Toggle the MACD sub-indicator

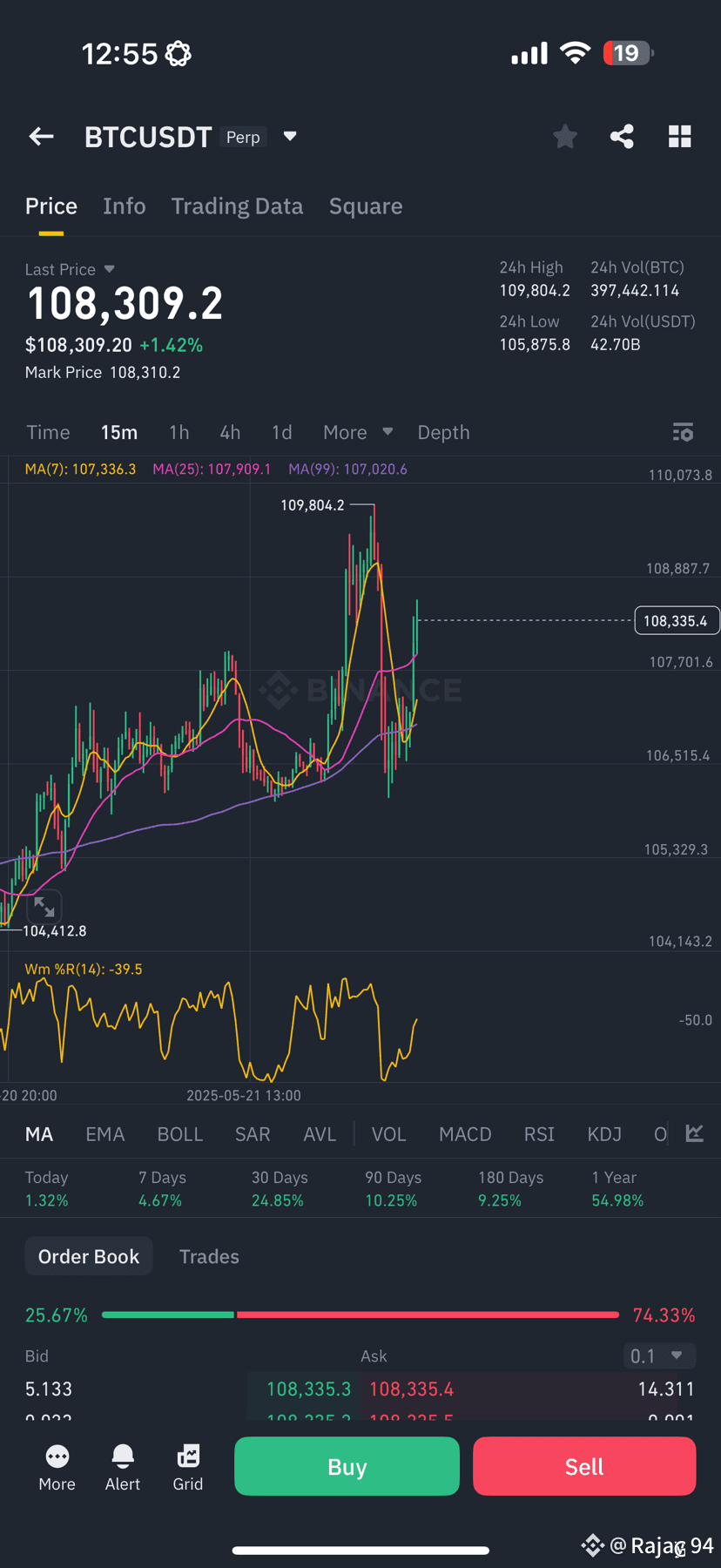pyautogui.click(x=465, y=1134)
